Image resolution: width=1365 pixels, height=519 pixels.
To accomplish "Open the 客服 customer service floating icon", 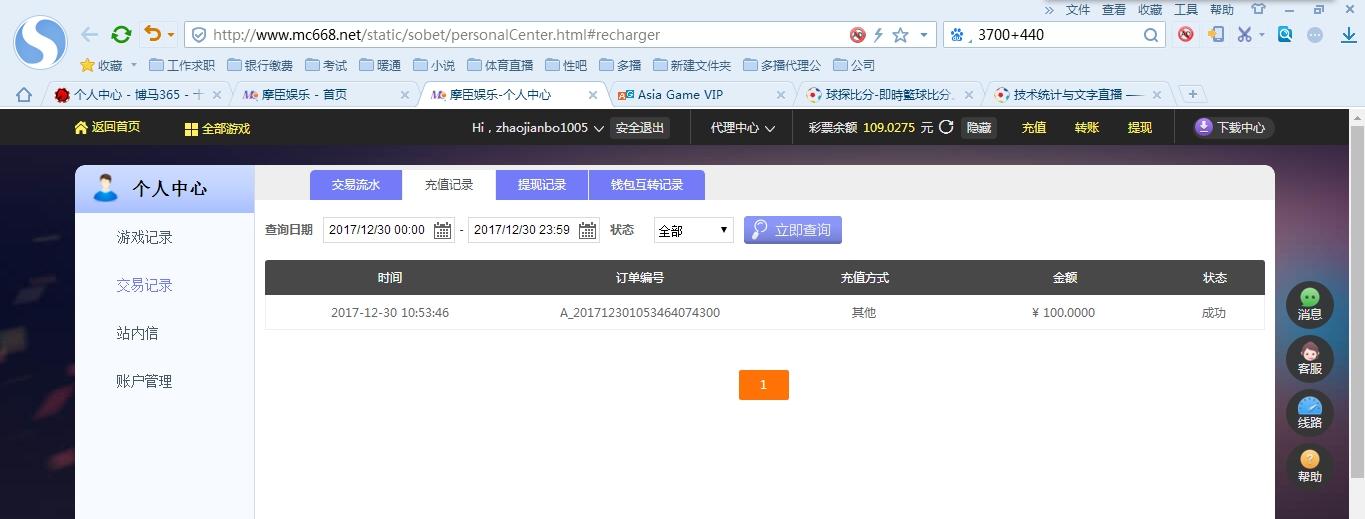I will coord(1310,359).
